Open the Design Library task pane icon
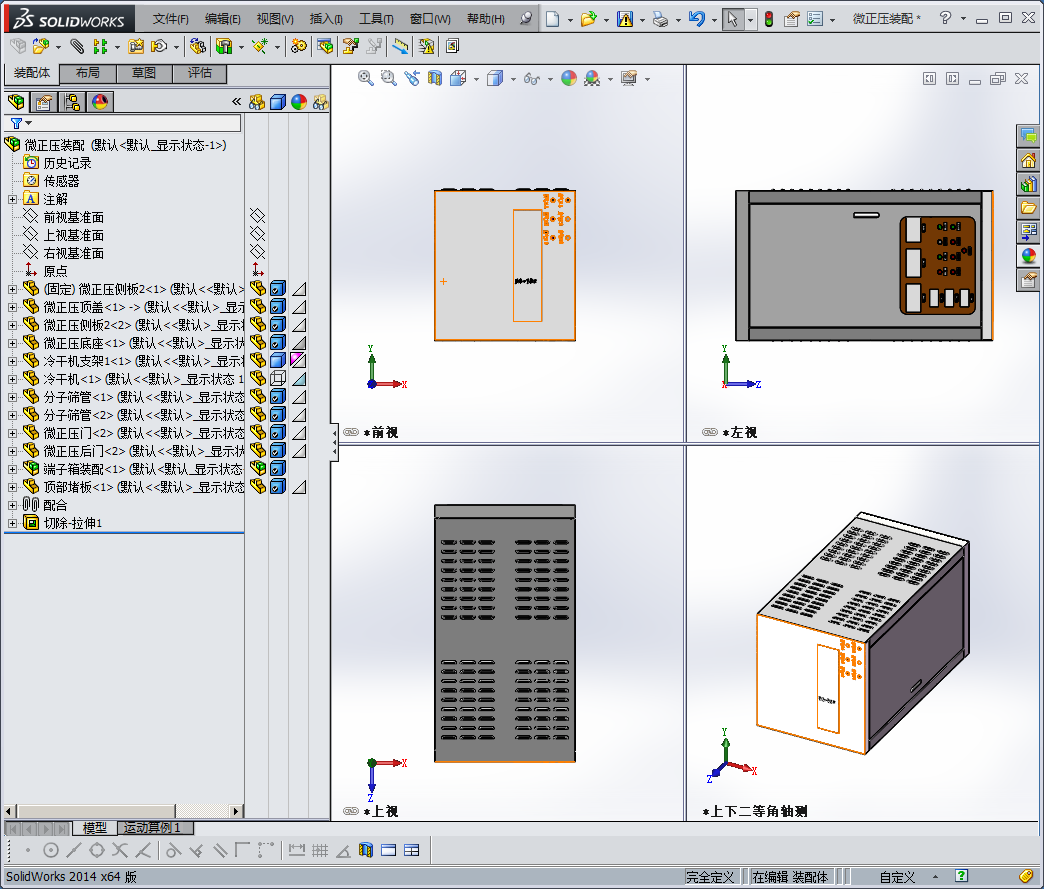 click(1028, 184)
